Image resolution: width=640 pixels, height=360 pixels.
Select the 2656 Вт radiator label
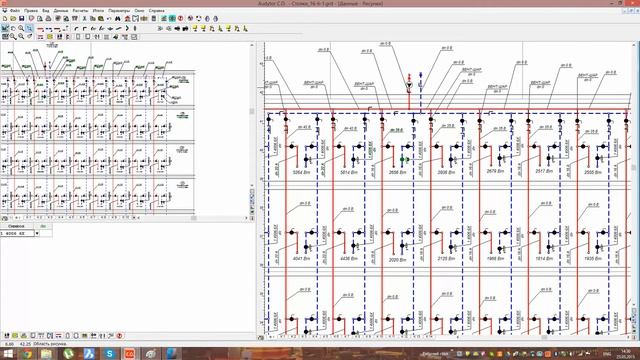pos(397,173)
